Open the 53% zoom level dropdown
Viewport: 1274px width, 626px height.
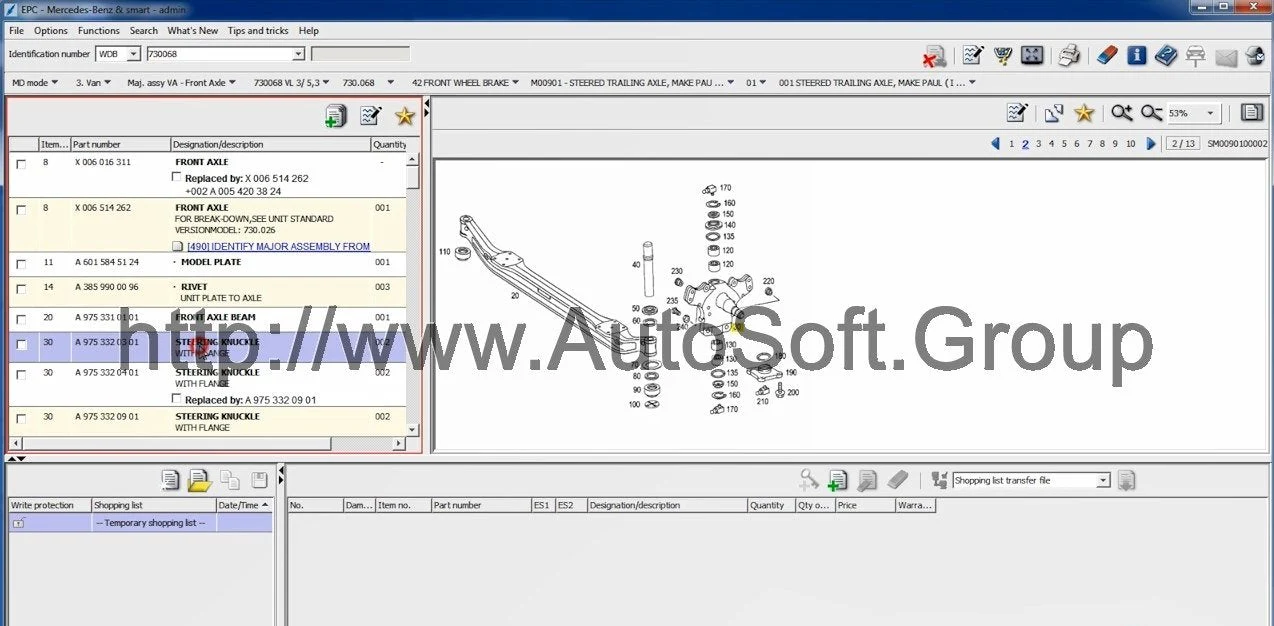1210,114
